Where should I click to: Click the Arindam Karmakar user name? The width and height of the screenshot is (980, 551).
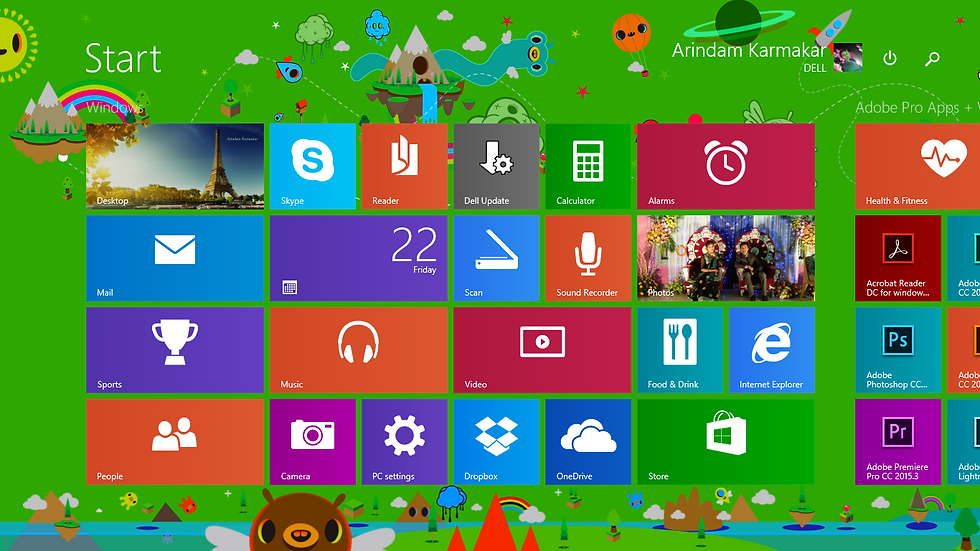749,50
